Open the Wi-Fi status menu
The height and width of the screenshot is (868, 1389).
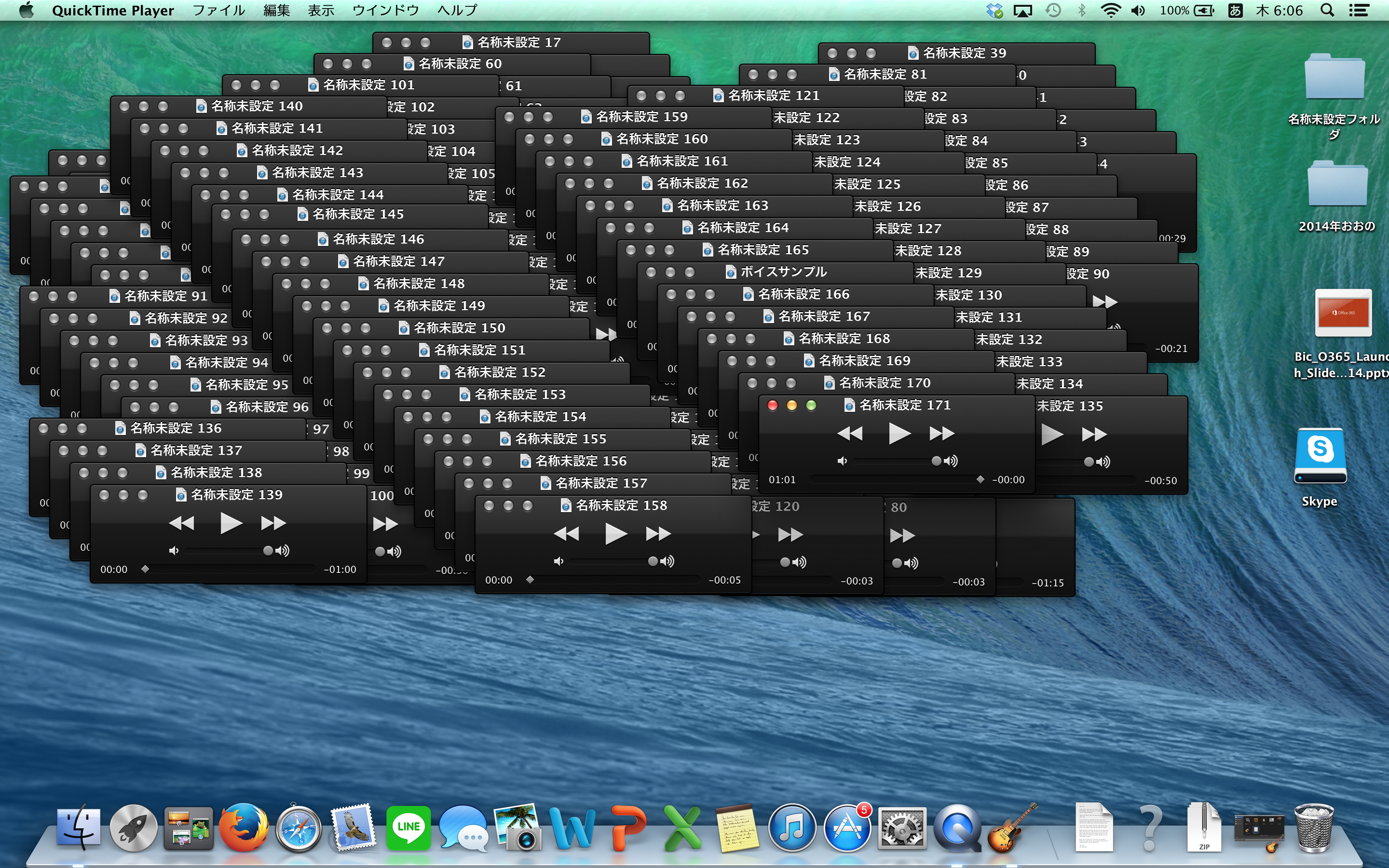tap(1111, 10)
